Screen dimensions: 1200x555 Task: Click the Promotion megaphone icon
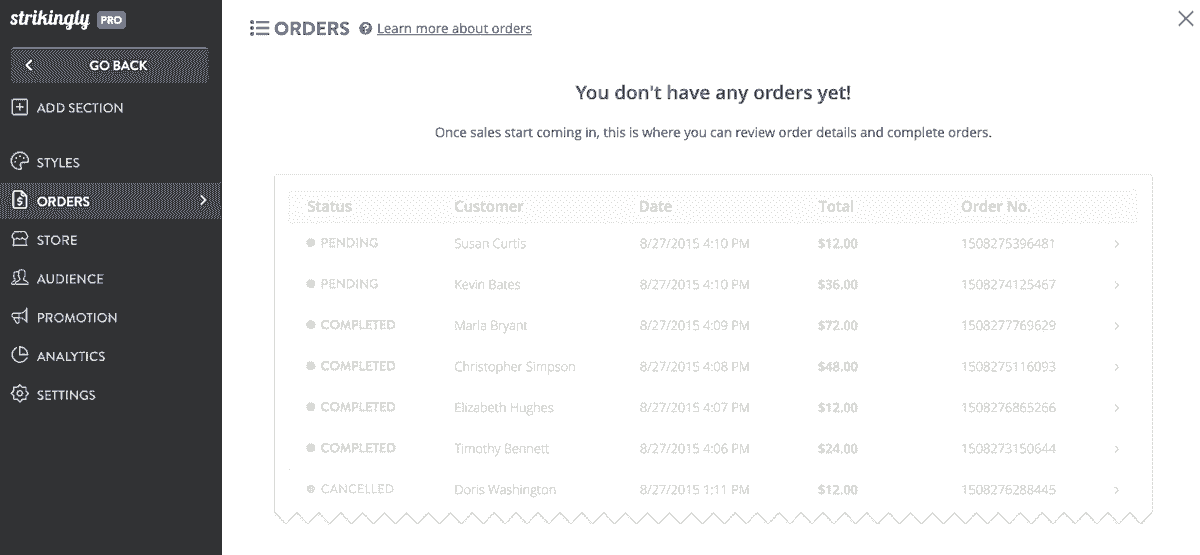click(x=19, y=317)
